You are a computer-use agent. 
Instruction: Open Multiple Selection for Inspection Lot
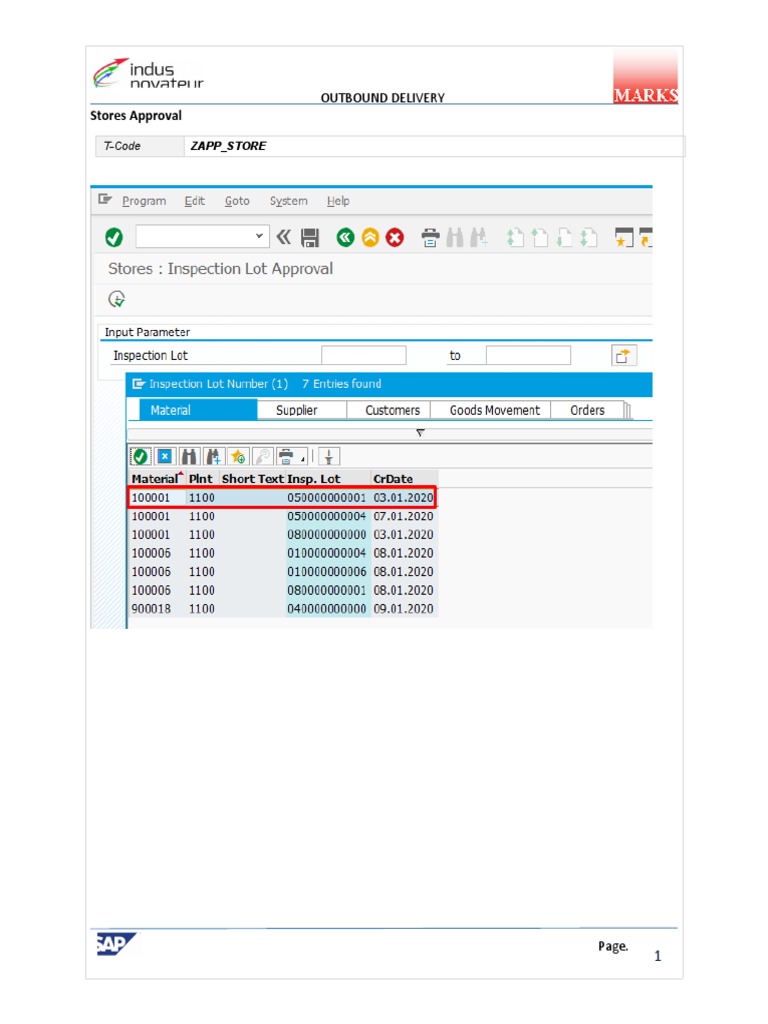[623, 356]
